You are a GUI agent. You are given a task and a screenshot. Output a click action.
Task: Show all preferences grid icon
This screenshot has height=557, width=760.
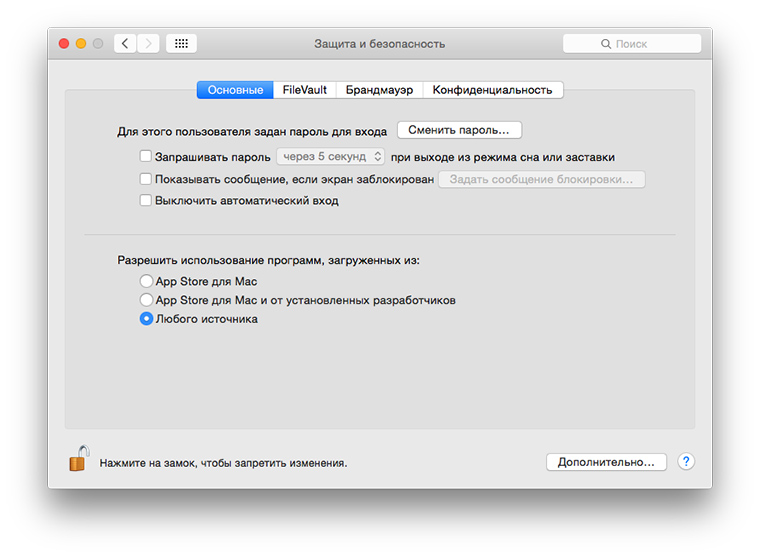181,44
